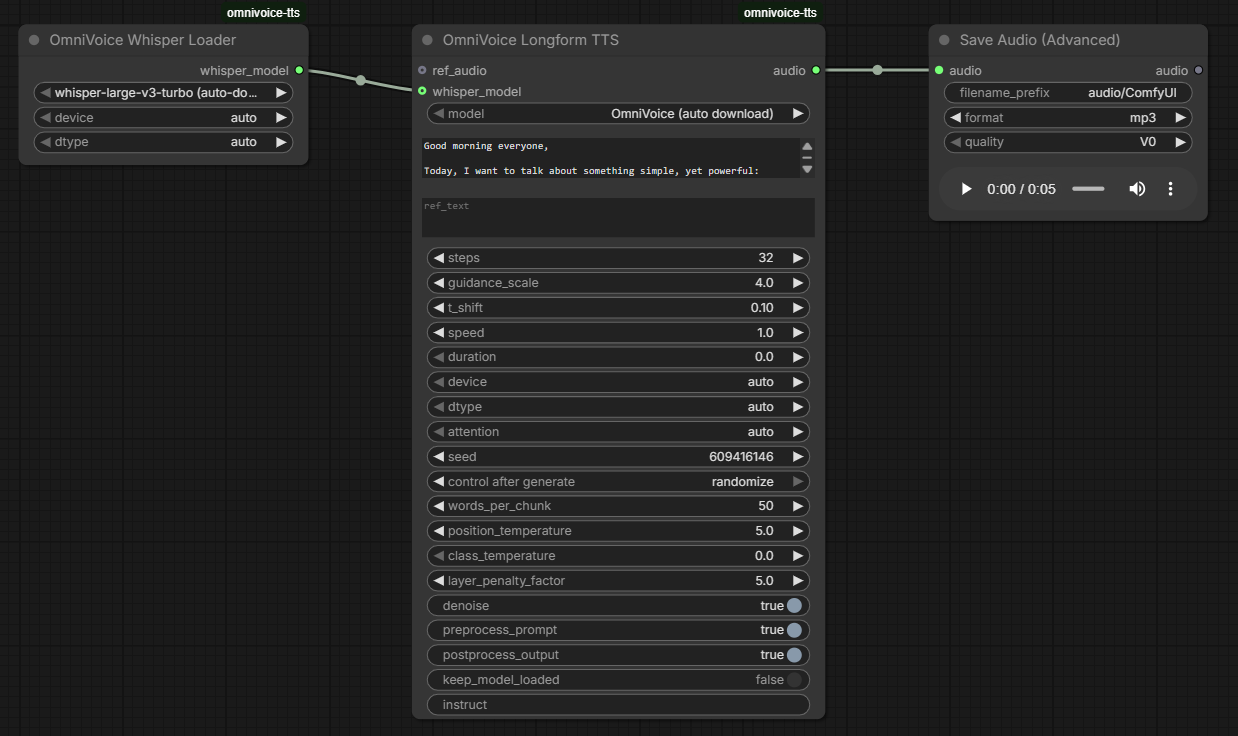Open dtype dropdown in Longform TTS
The image size is (1238, 736).
(x=618, y=407)
